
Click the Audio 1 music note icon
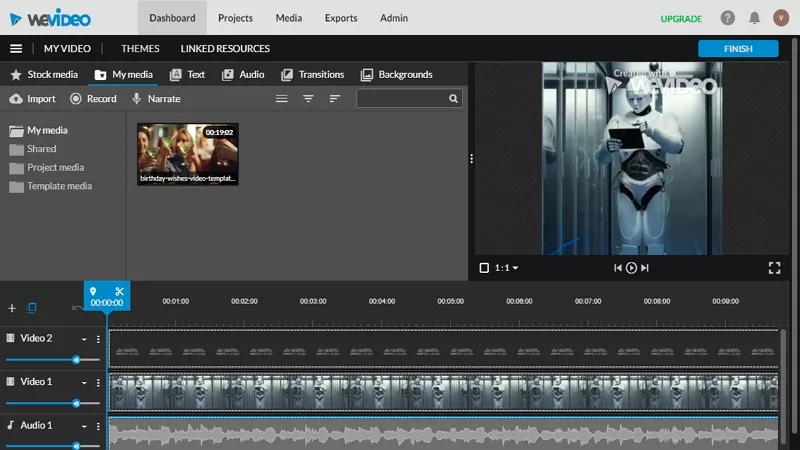[10, 425]
